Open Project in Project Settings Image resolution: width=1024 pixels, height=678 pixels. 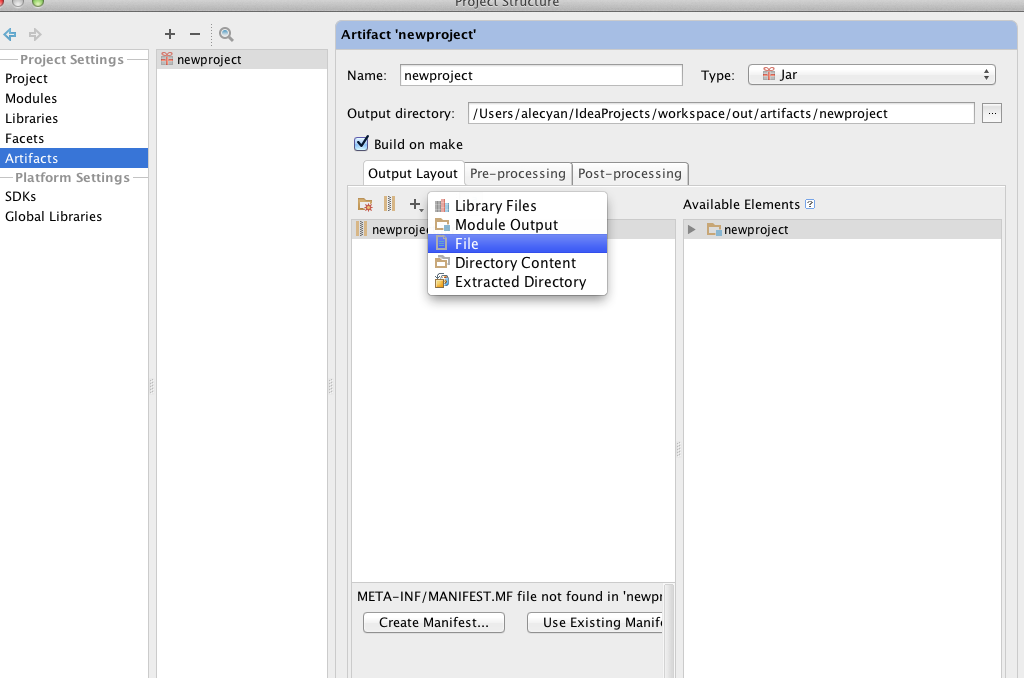[74, 78]
